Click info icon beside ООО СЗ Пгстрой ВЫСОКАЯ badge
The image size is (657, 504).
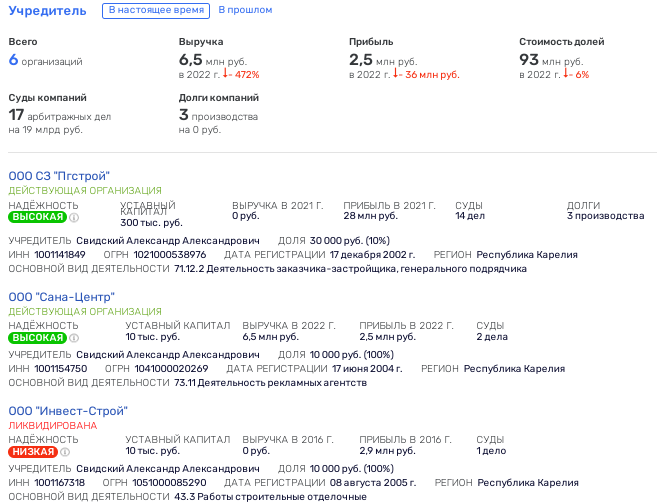coord(74,217)
